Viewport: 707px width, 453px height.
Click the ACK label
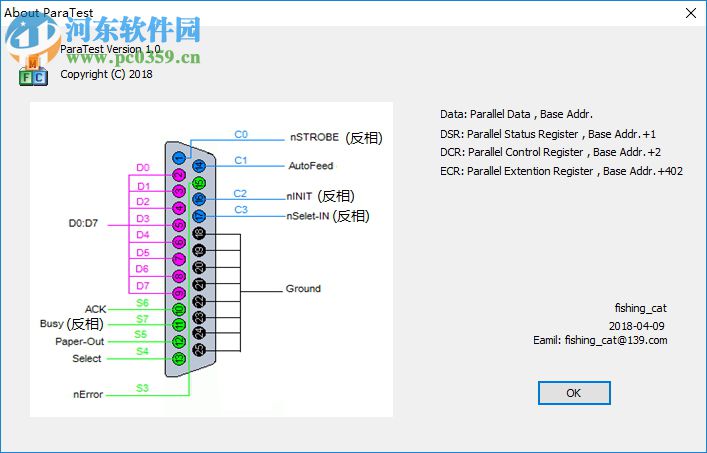pos(96,309)
